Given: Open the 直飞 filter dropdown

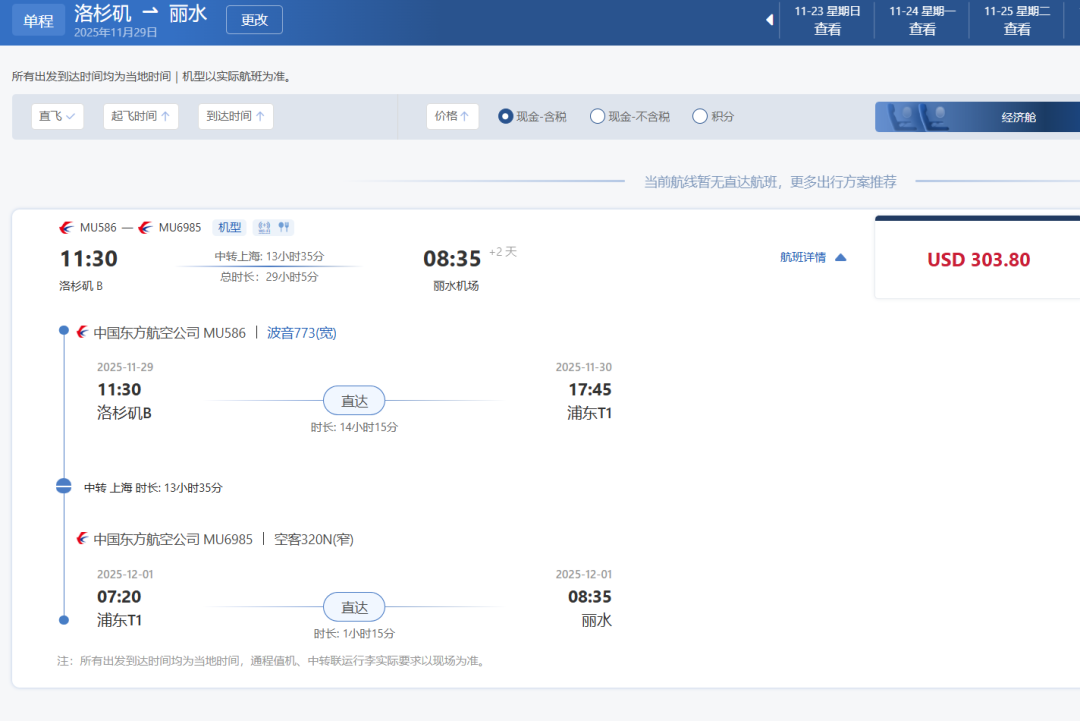Looking at the screenshot, I should click(57, 116).
